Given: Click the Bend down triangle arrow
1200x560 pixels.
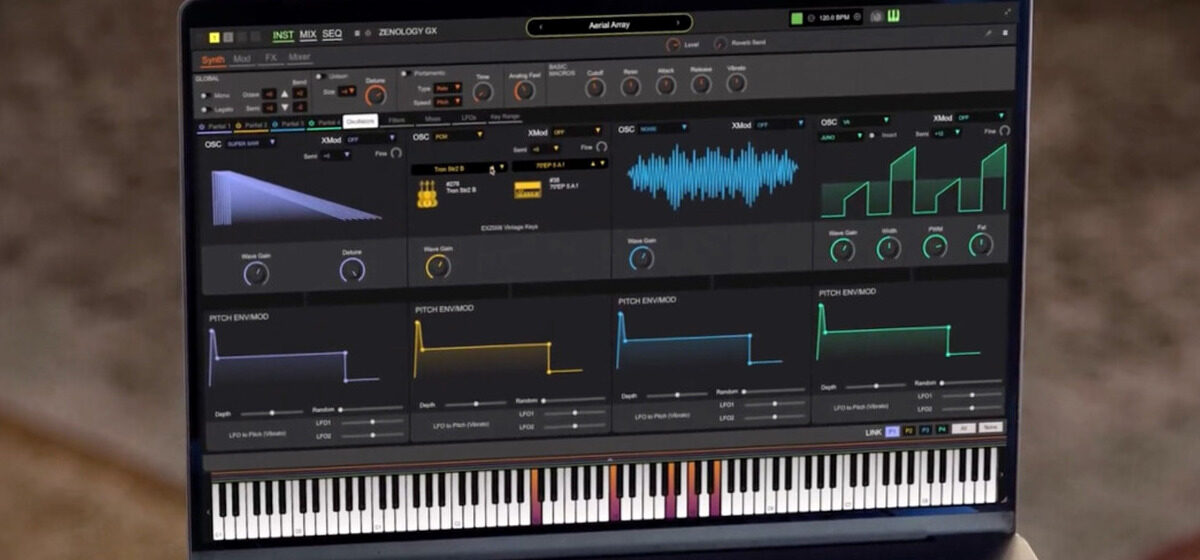Looking at the screenshot, I should coord(285,106).
